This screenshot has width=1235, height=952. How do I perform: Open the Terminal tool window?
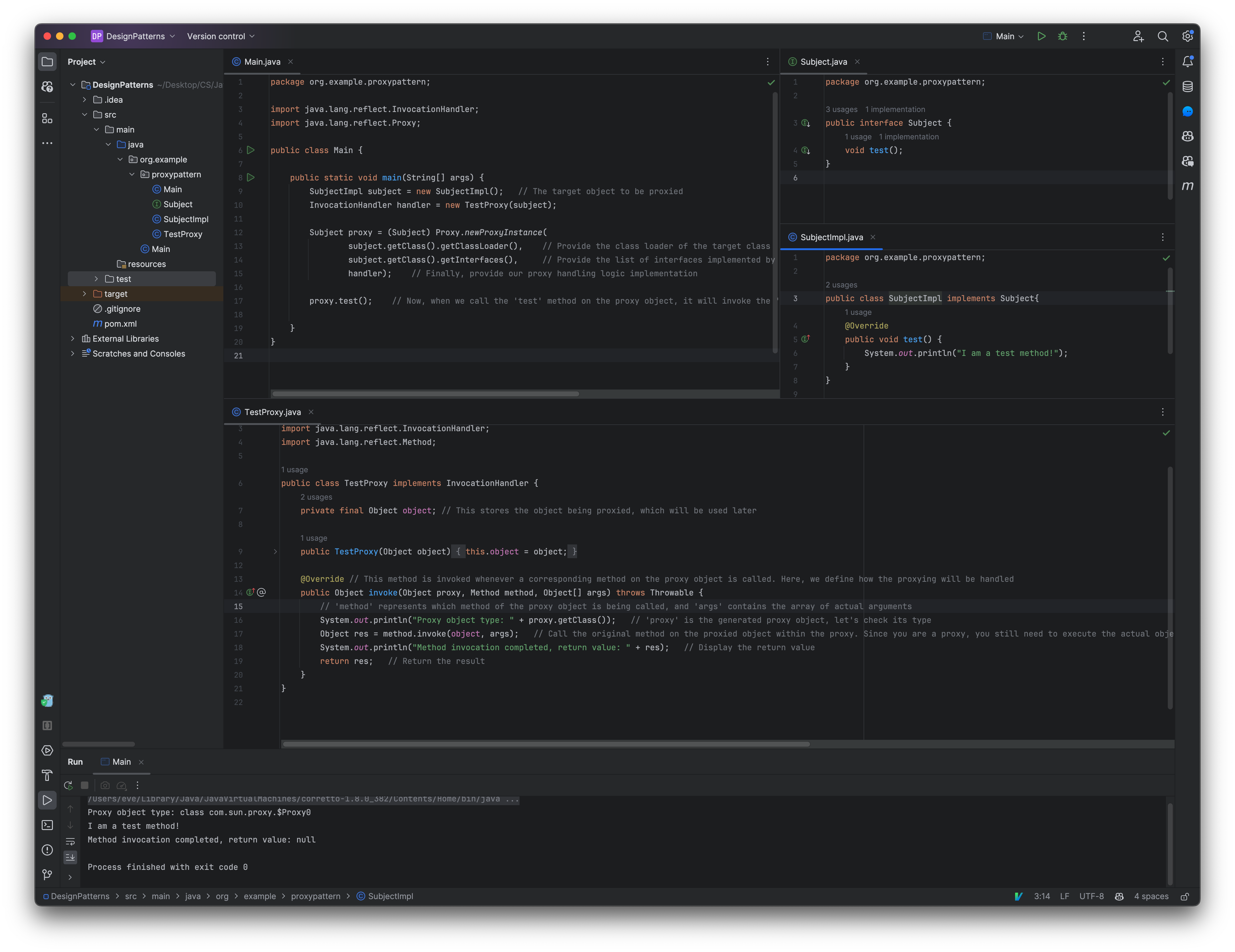tap(47, 825)
